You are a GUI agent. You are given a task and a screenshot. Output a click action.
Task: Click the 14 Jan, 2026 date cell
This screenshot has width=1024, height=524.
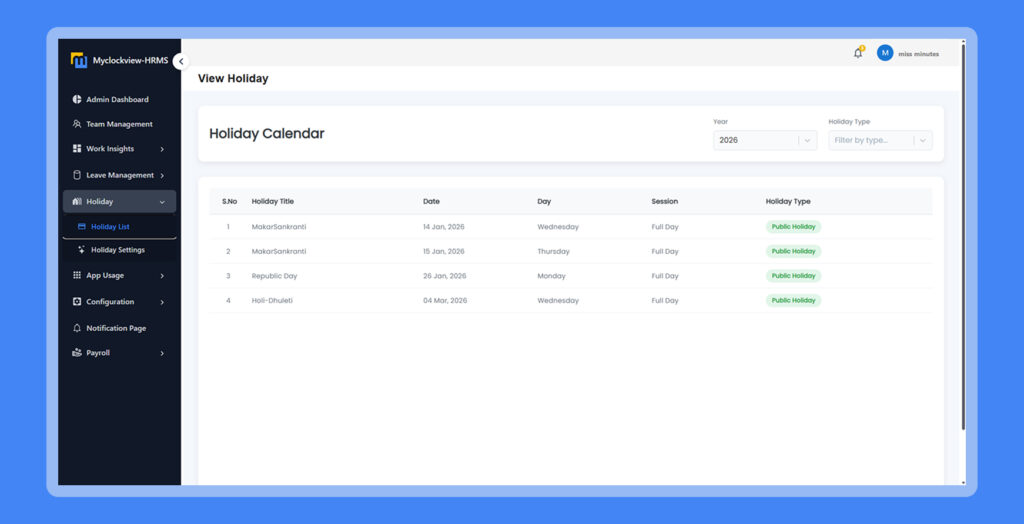pyautogui.click(x=443, y=227)
